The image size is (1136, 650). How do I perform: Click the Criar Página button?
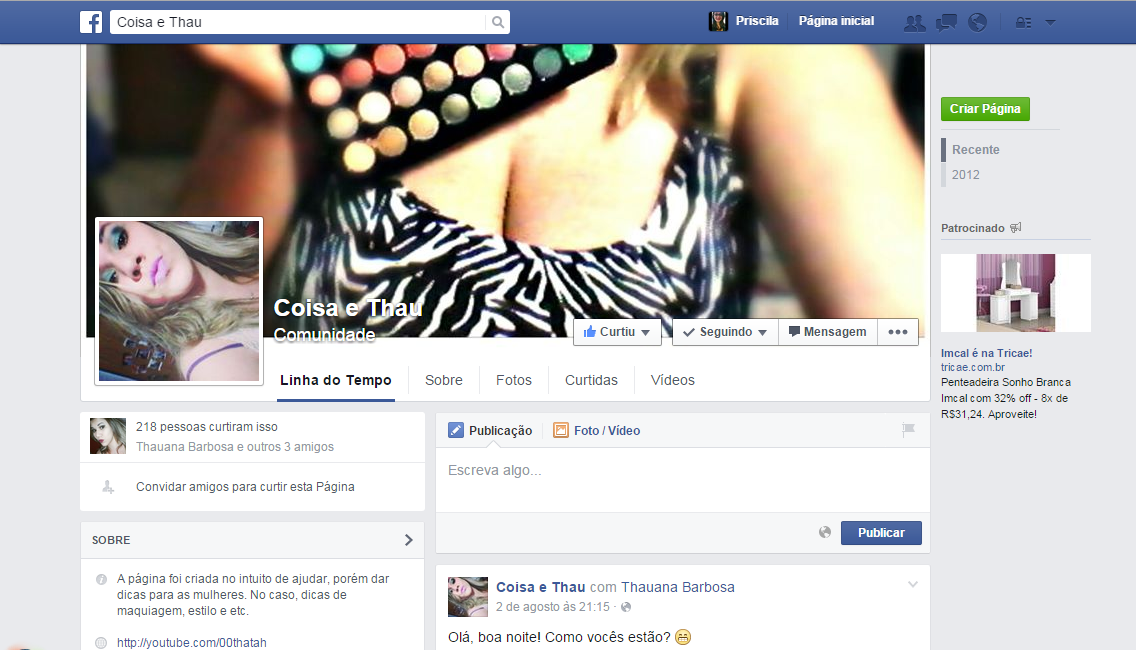pyautogui.click(x=985, y=109)
